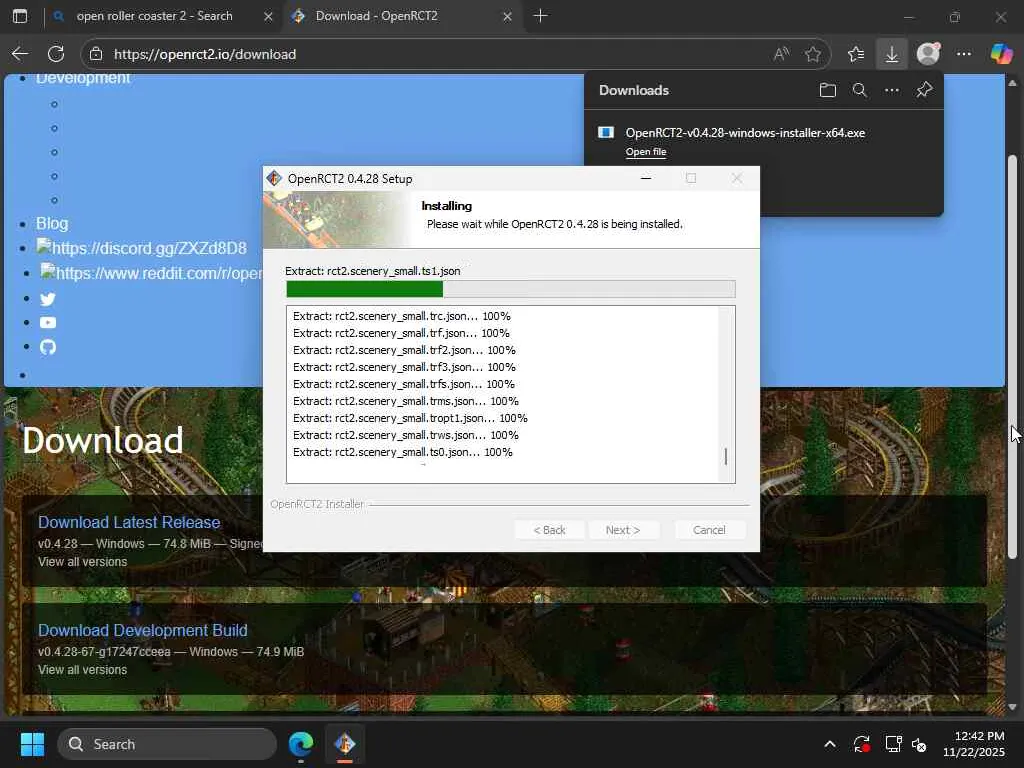Image resolution: width=1024 pixels, height=768 pixels.
Task: Select the Download - OpenRCT2 tab
Action: coord(376,16)
